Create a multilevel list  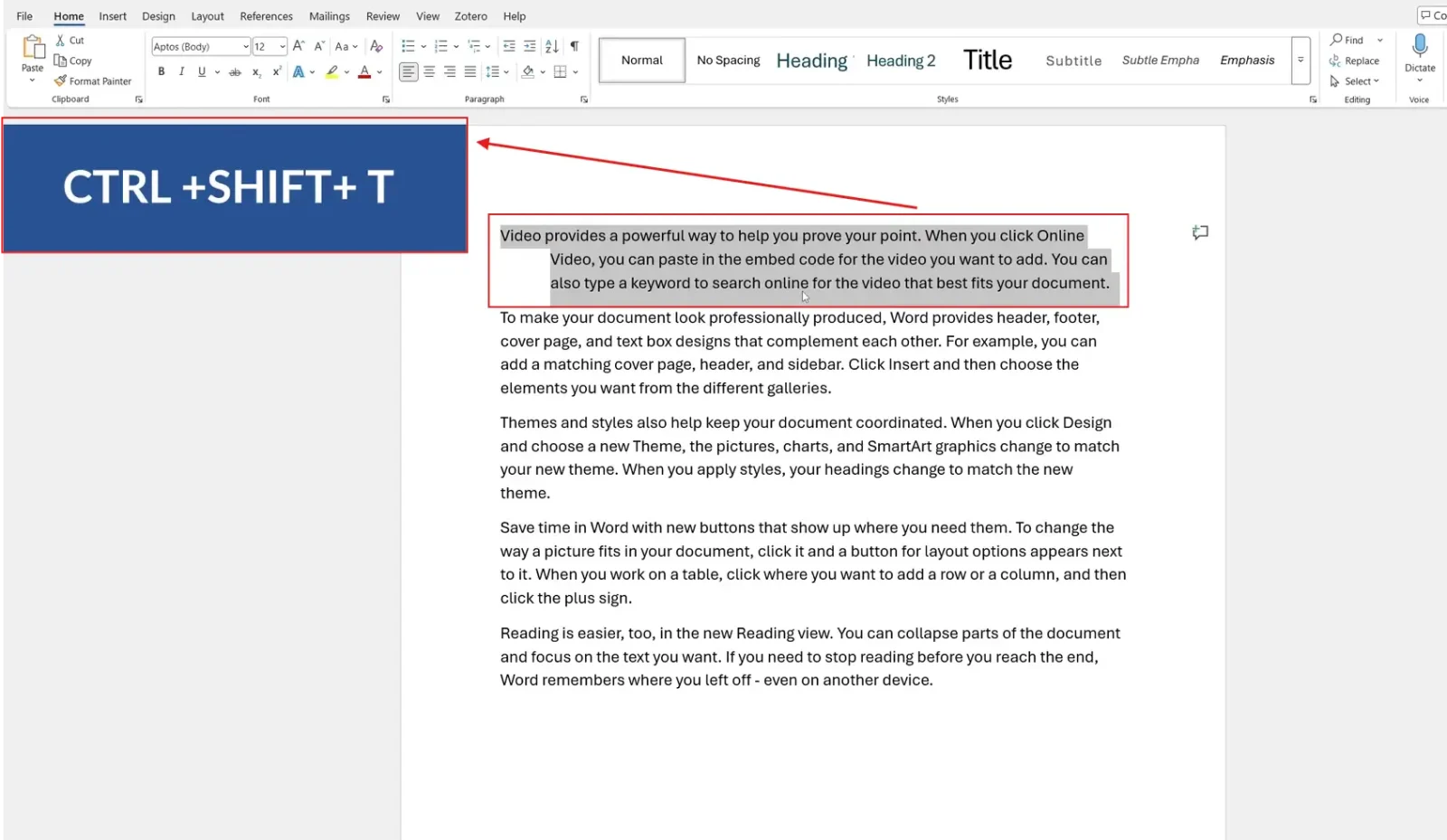(x=474, y=46)
